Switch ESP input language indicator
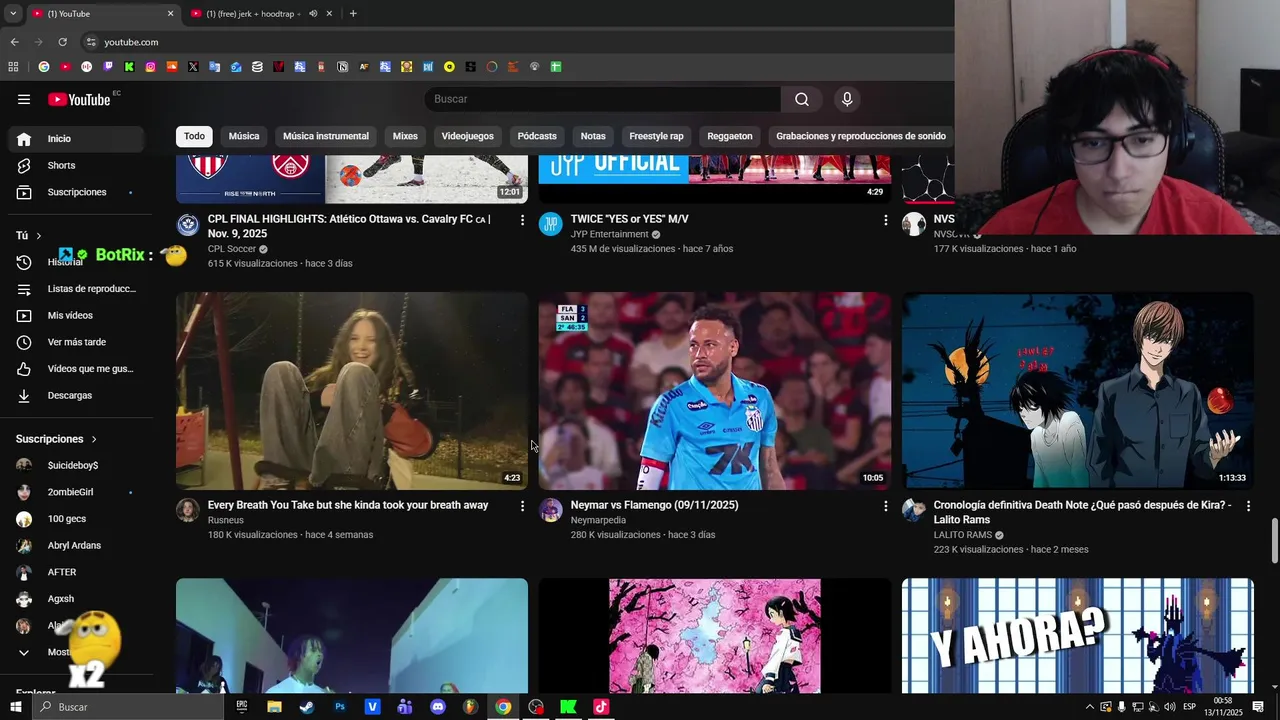 pyautogui.click(x=1191, y=707)
